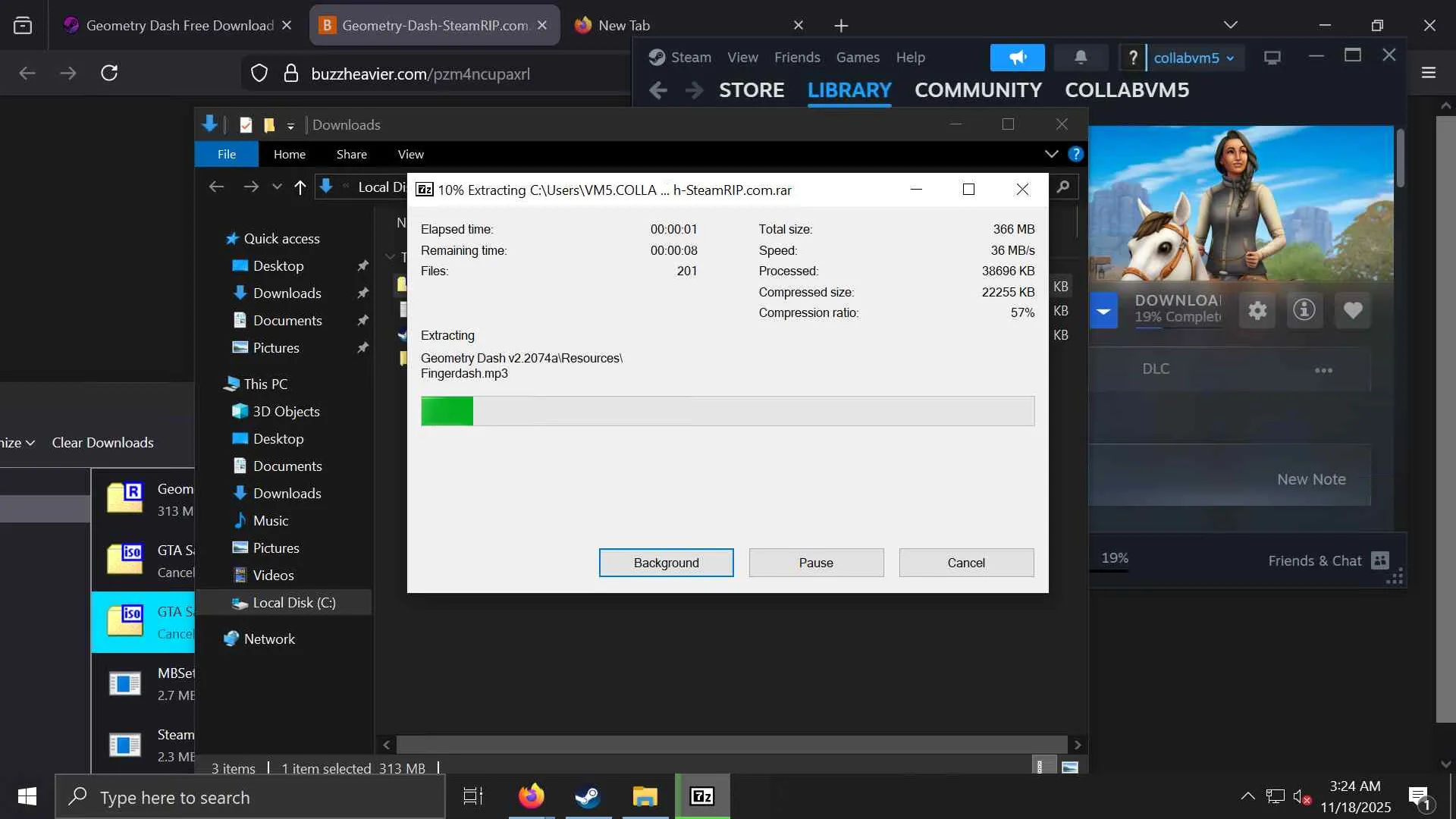This screenshot has height=819, width=1456.
Task: Open the Explorer View ribbon tab
Action: (x=410, y=154)
